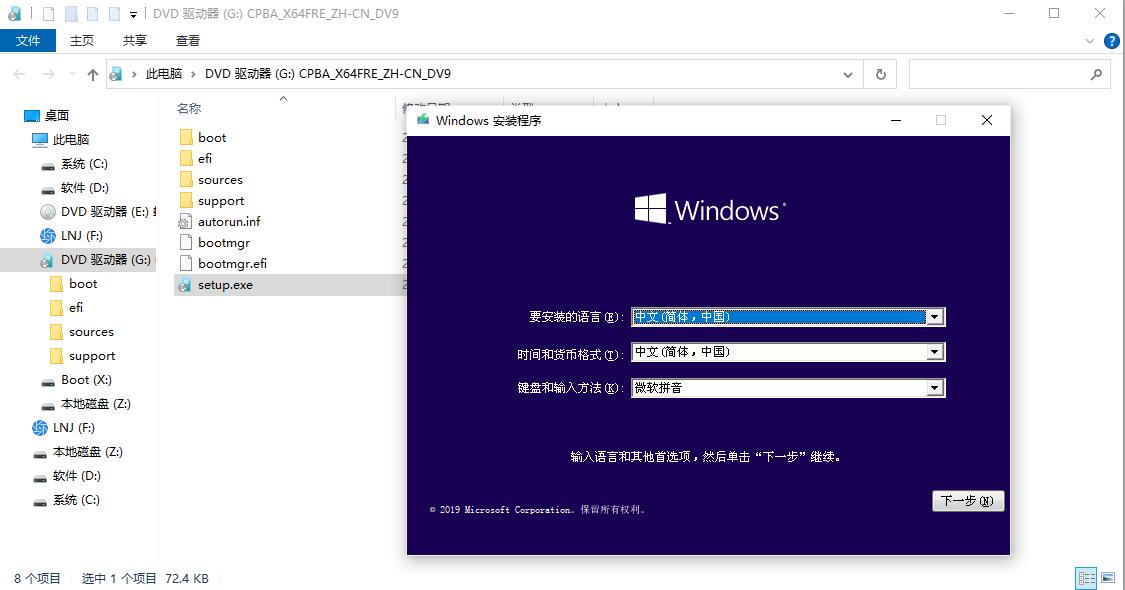The width and height of the screenshot is (1125, 590).
Task: Open the quick access toolbar dropdown
Action: [x=133, y=14]
